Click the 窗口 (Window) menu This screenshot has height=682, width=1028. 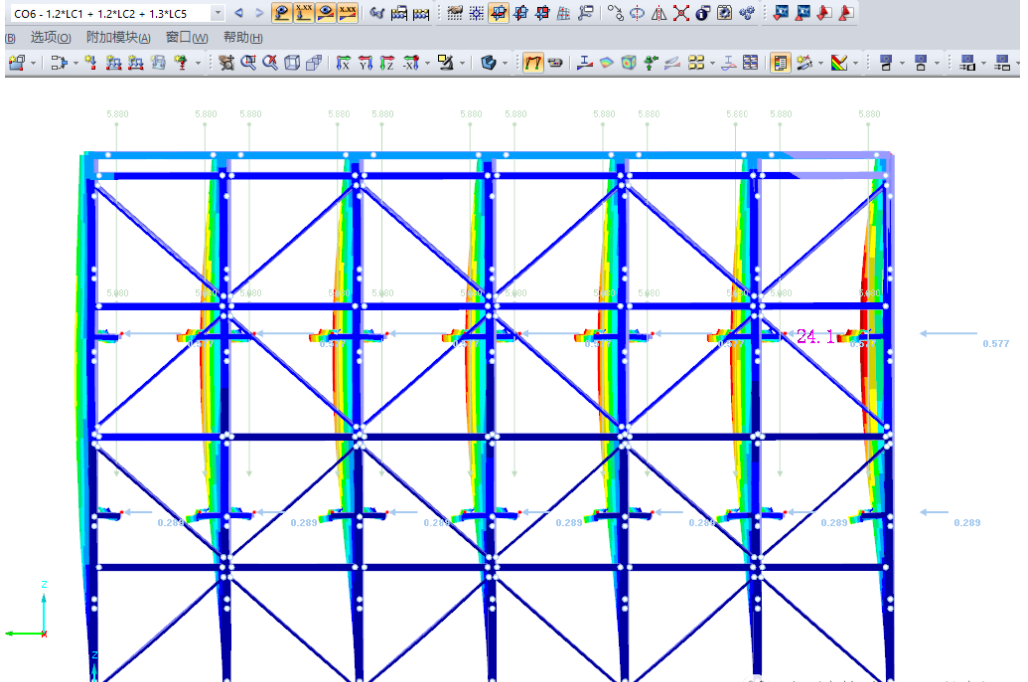point(187,38)
